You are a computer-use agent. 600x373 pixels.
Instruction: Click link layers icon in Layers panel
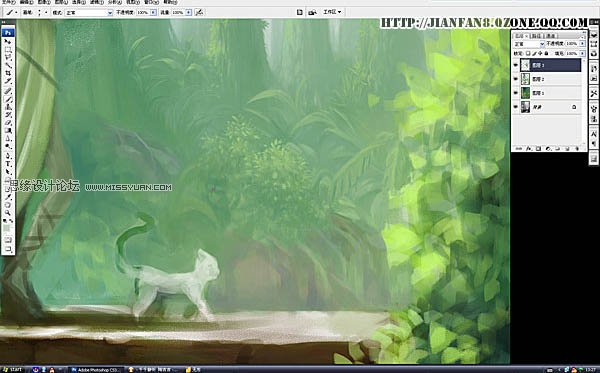coord(519,148)
